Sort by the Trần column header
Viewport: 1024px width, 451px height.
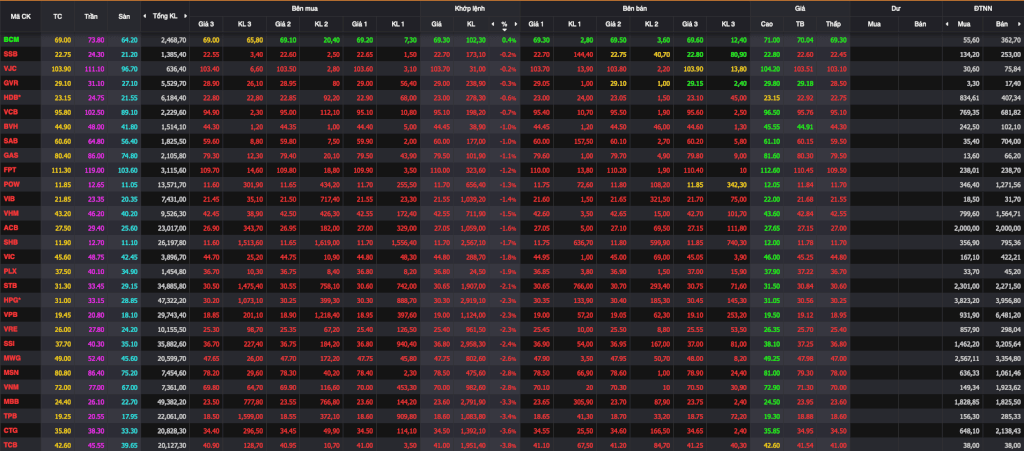point(91,16)
